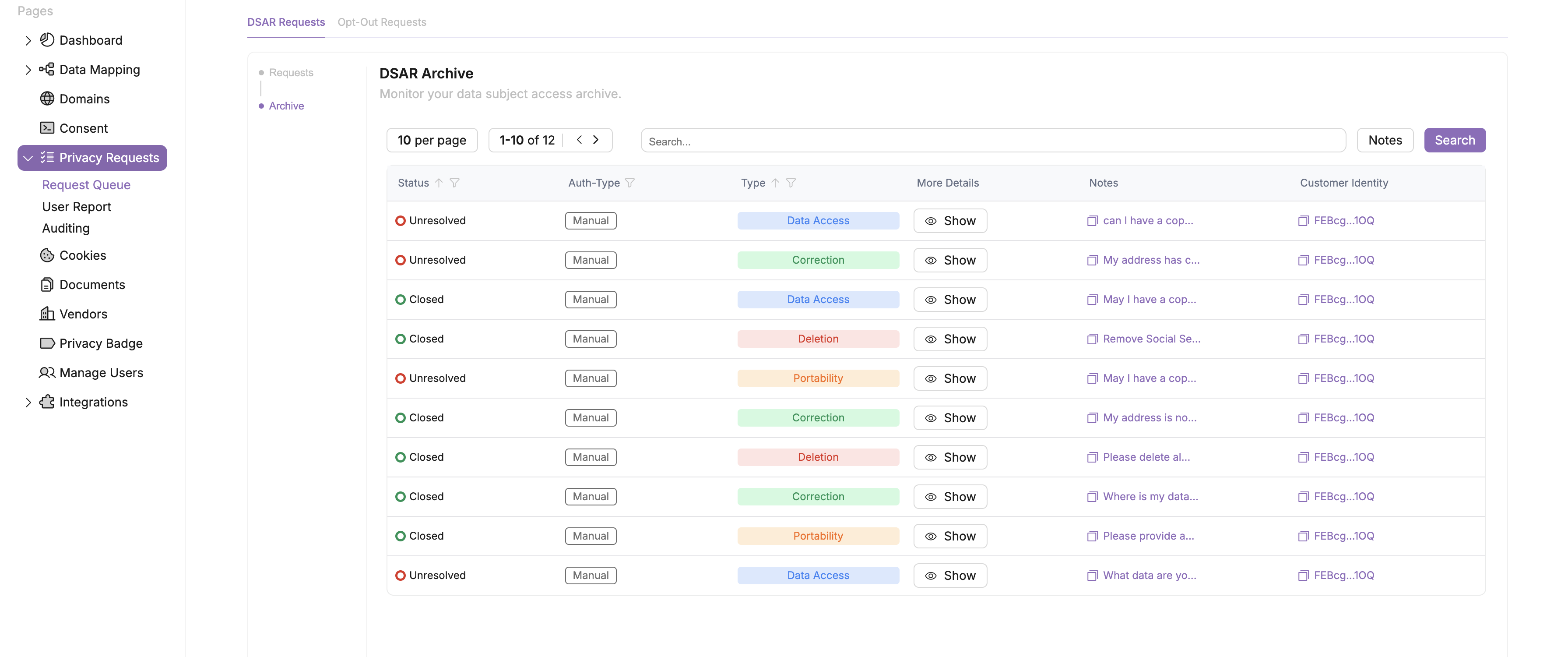Show details for 'Remove Social Se...' request
The width and height of the screenshot is (1568, 657).
pos(950,339)
